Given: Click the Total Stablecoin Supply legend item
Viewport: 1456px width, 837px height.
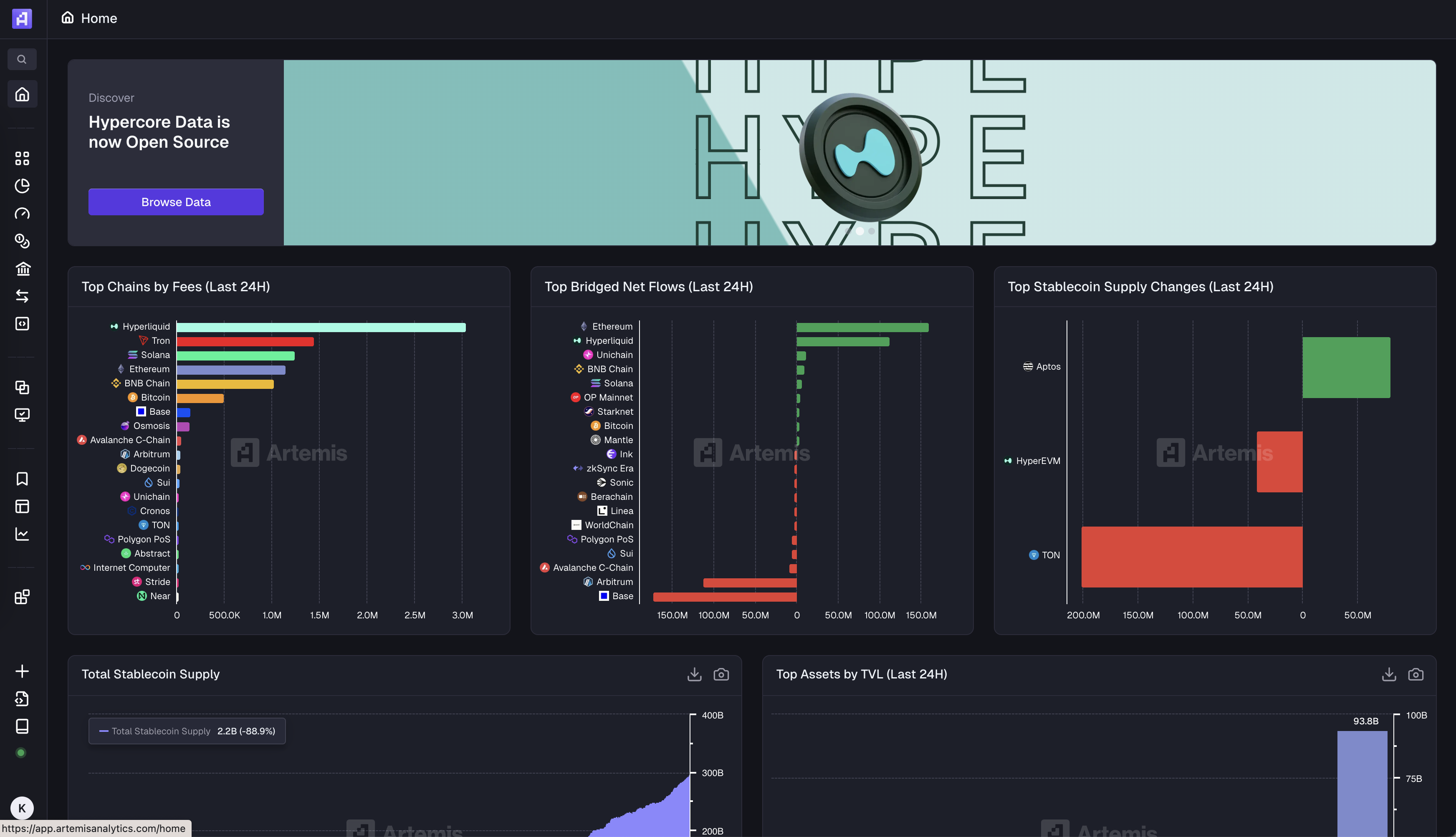Looking at the screenshot, I should point(160,731).
